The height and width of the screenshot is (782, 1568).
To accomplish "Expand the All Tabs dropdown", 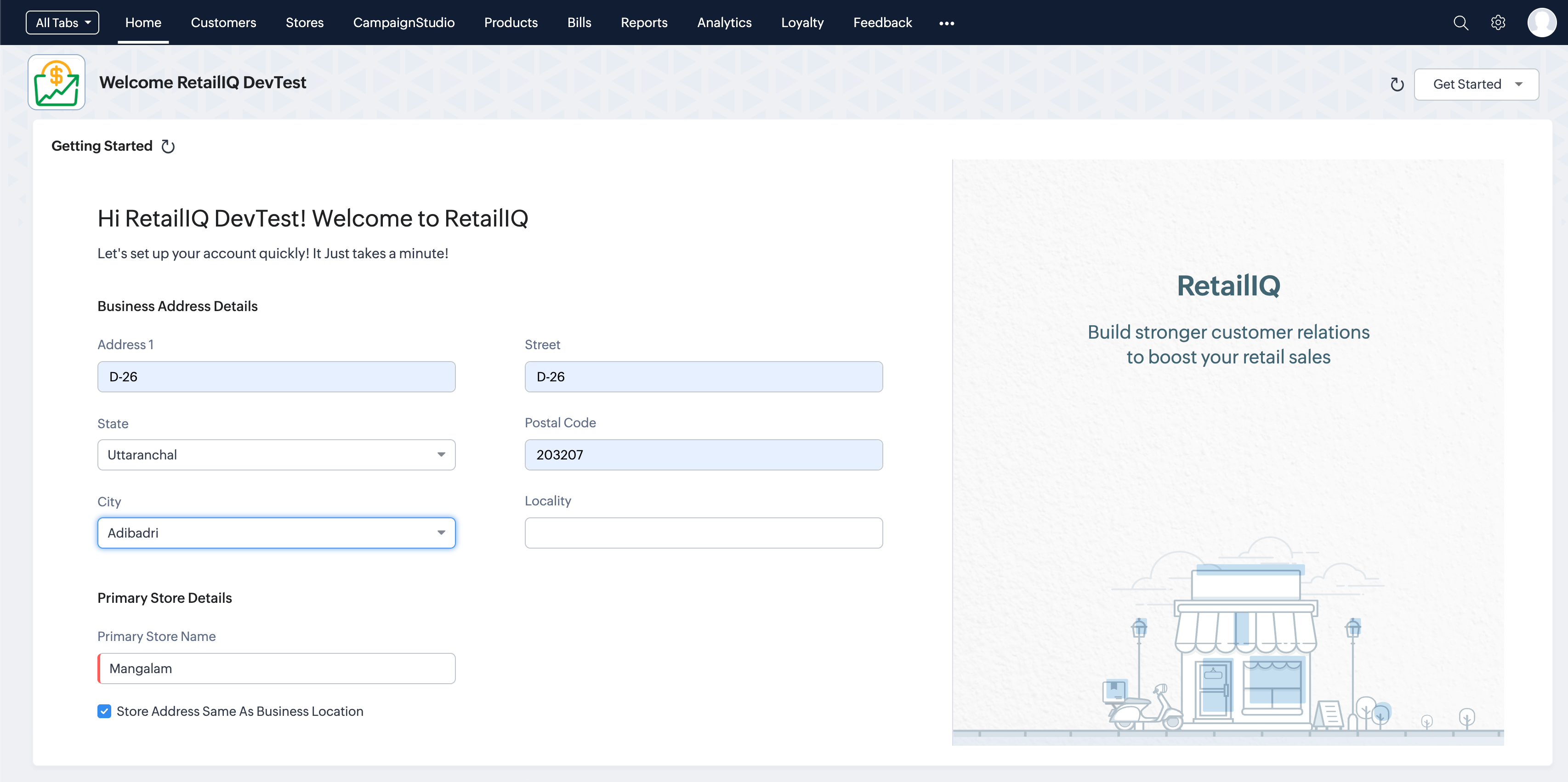I will 62,23.
